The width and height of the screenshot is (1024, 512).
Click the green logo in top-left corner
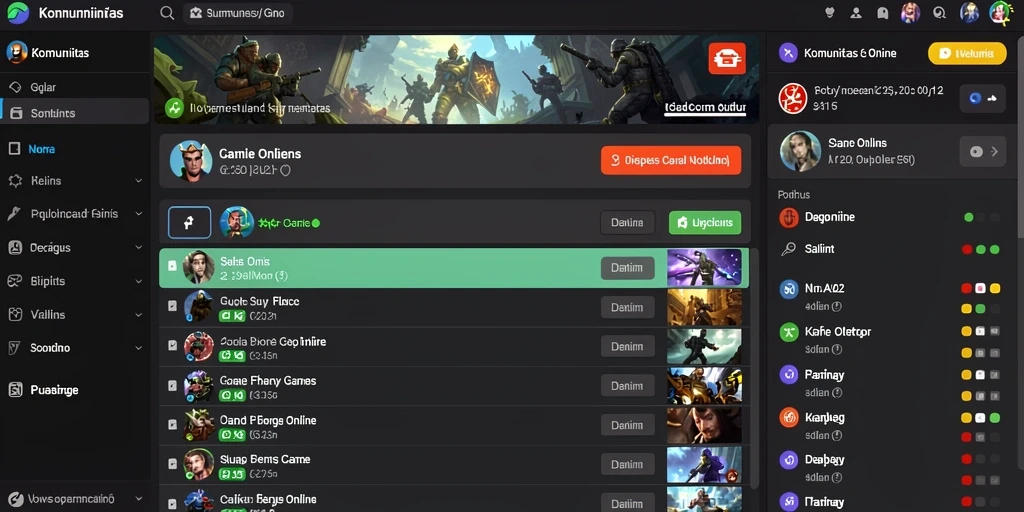(x=18, y=12)
